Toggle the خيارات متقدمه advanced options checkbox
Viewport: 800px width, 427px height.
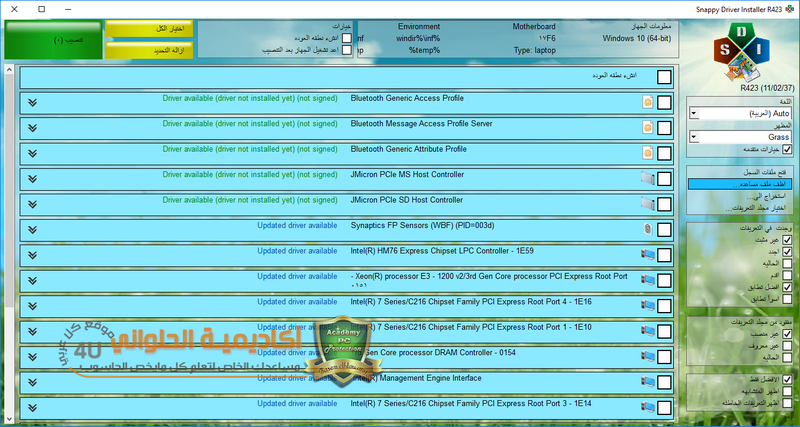click(786, 149)
